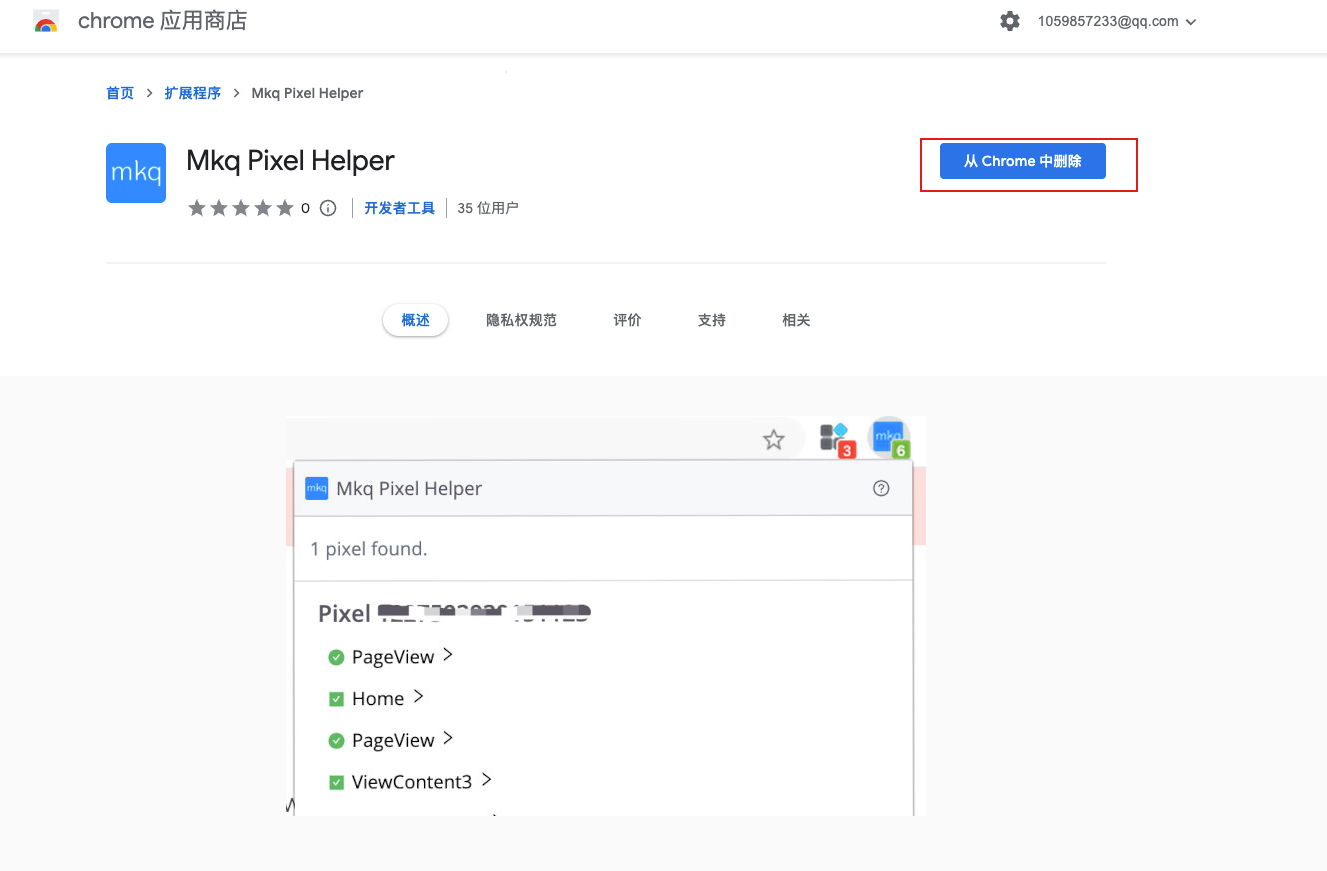Click the mkq toolbar icon with badge 6
1327x871 pixels.
889,438
